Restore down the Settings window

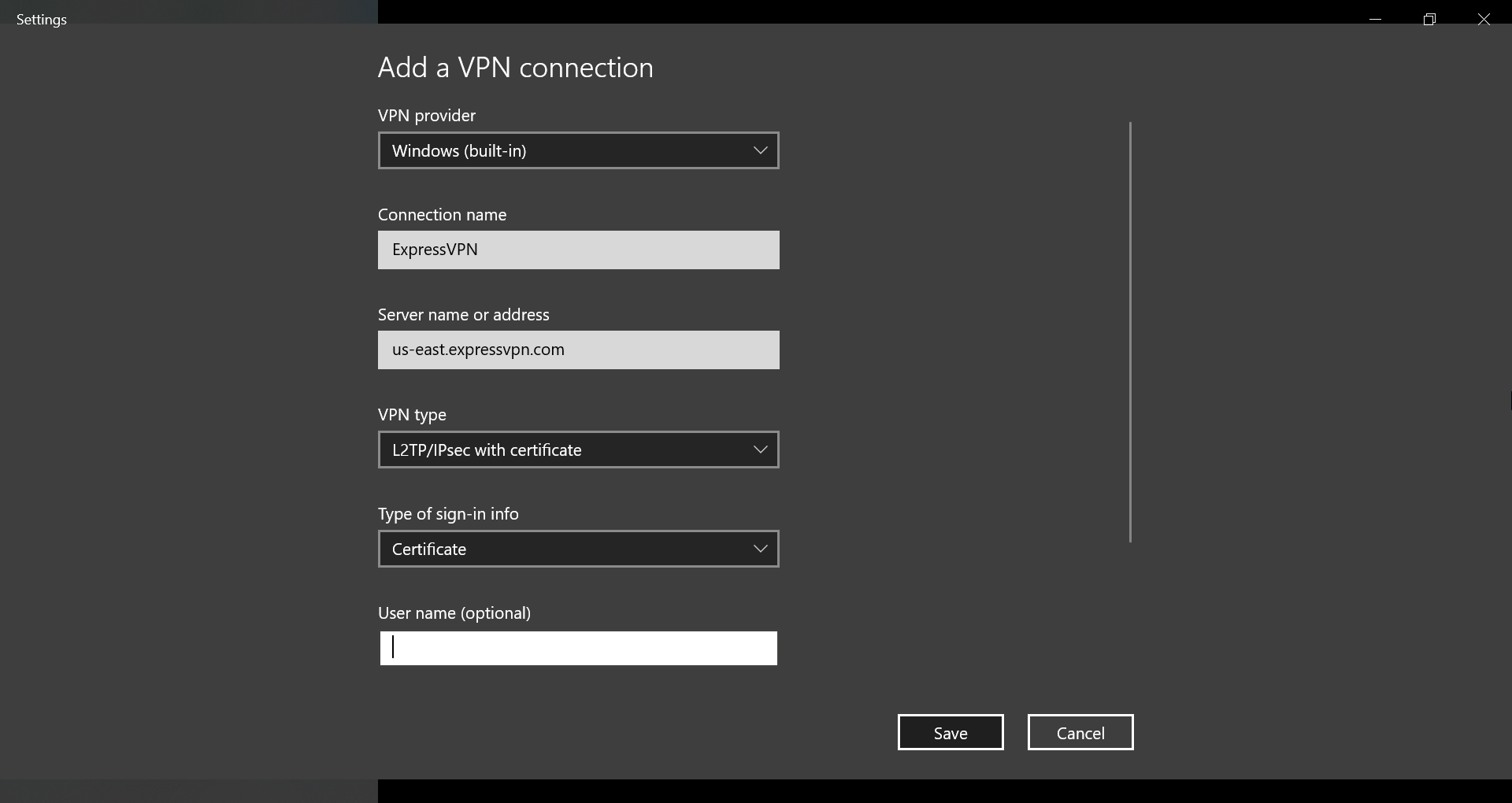pyautogui.click(x=1430, y=19)
